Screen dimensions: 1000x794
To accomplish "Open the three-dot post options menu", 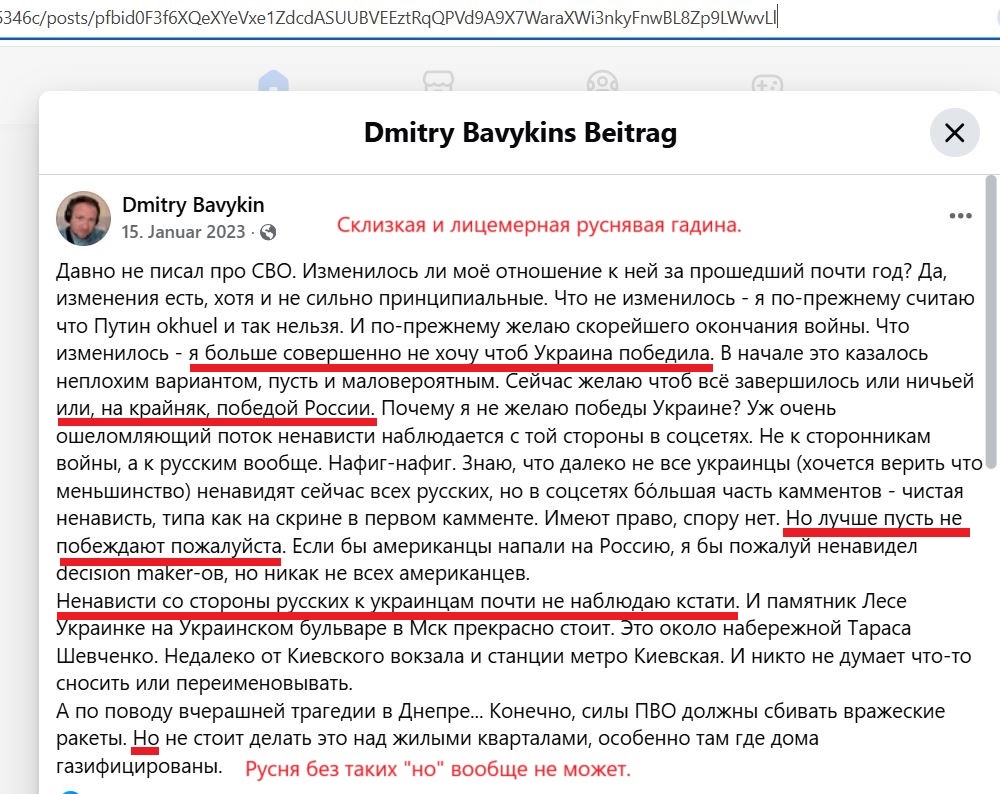I will click(x=960, y=216).
